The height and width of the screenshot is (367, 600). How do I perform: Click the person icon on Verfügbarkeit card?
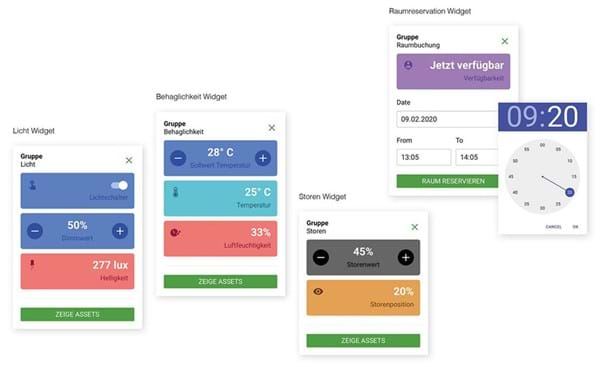pyautogui.click(x=408, y=65)
